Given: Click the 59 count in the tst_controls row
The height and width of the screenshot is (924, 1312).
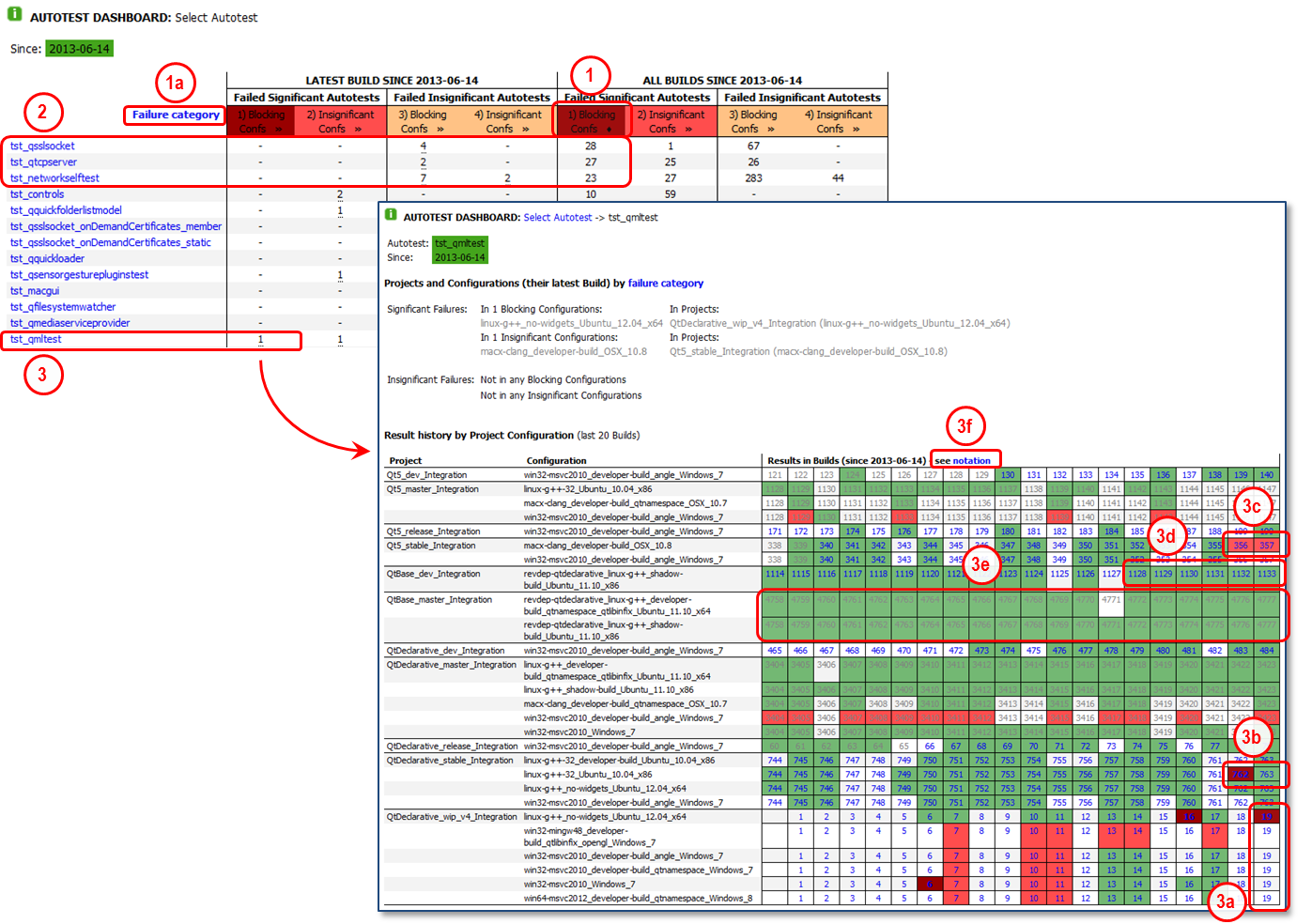Looking at the screenshot, I should coord(670,194).
